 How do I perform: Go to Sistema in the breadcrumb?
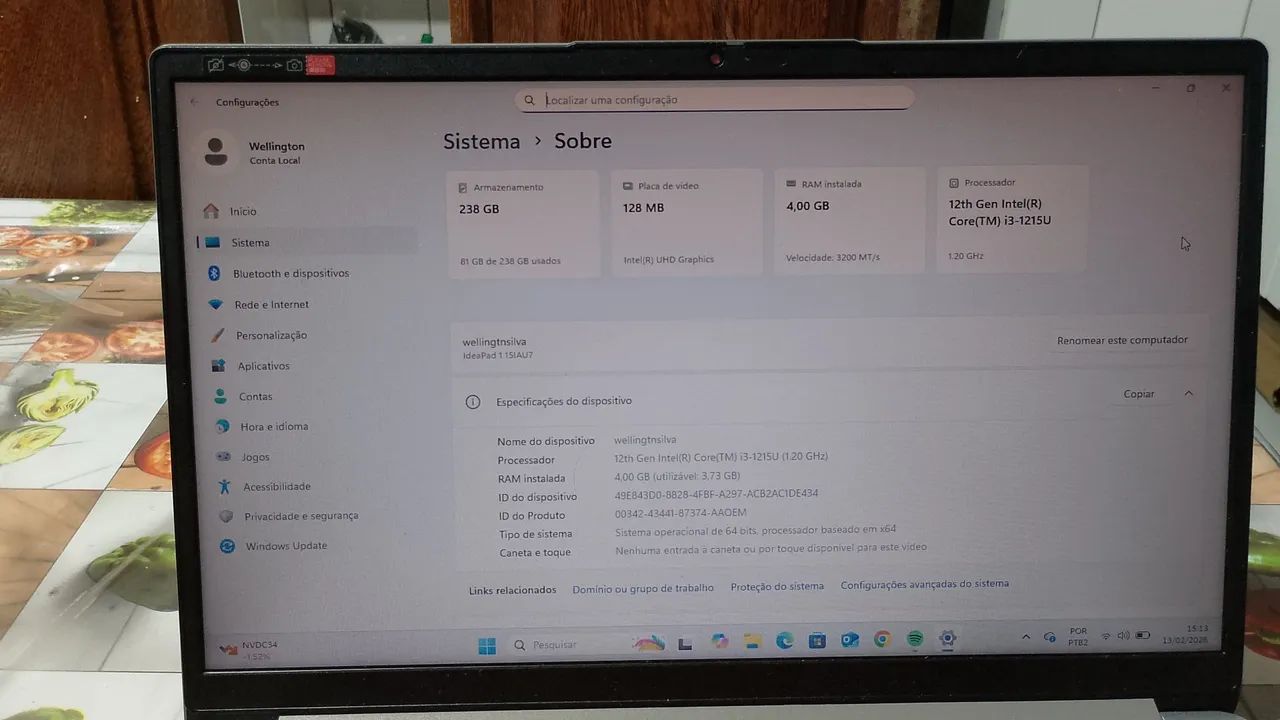[482, 141]
